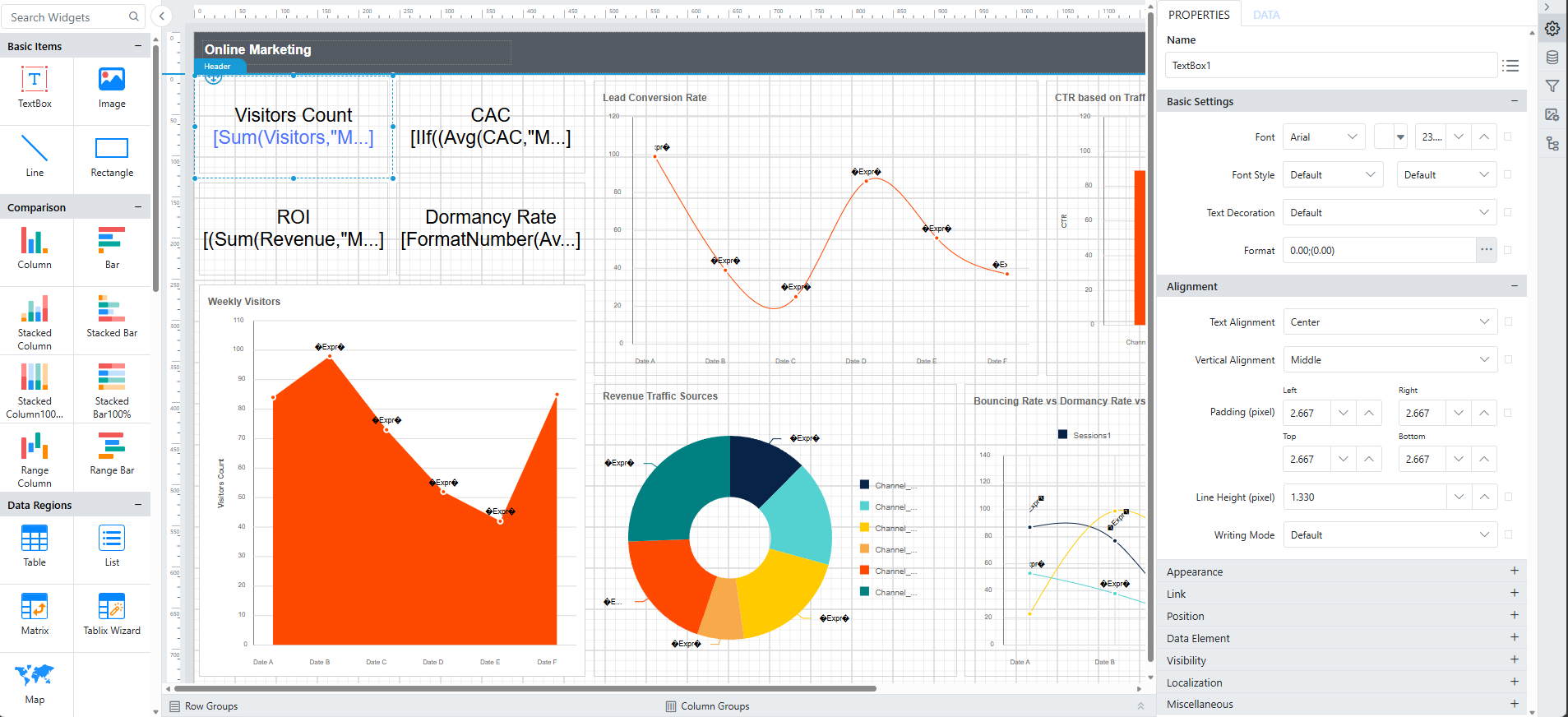The image size is (1568, 717).
Task: Click the Format ellipsis button
Action: point(1487,250)
